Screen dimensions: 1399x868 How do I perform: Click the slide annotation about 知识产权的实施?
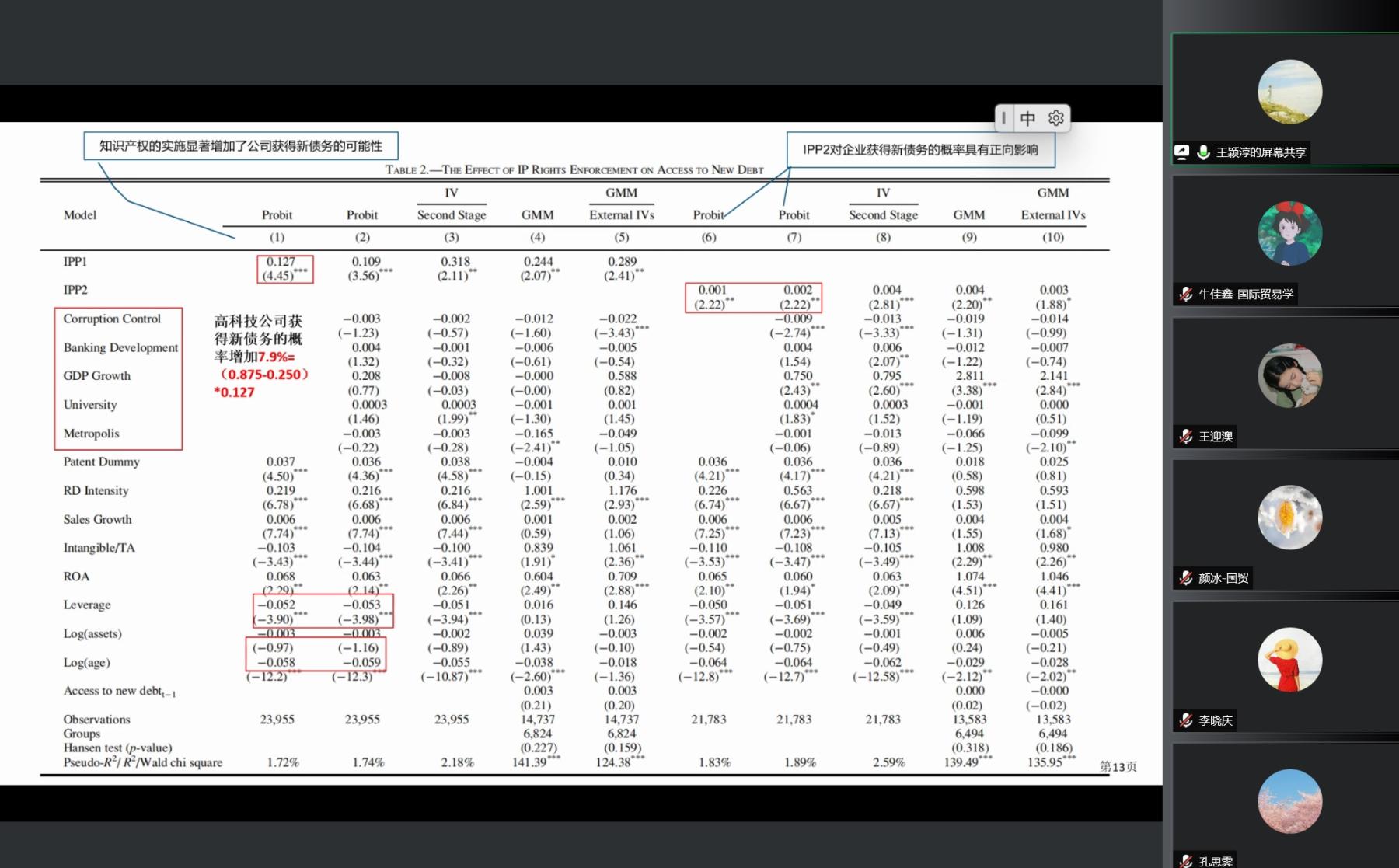click(241, 146)
